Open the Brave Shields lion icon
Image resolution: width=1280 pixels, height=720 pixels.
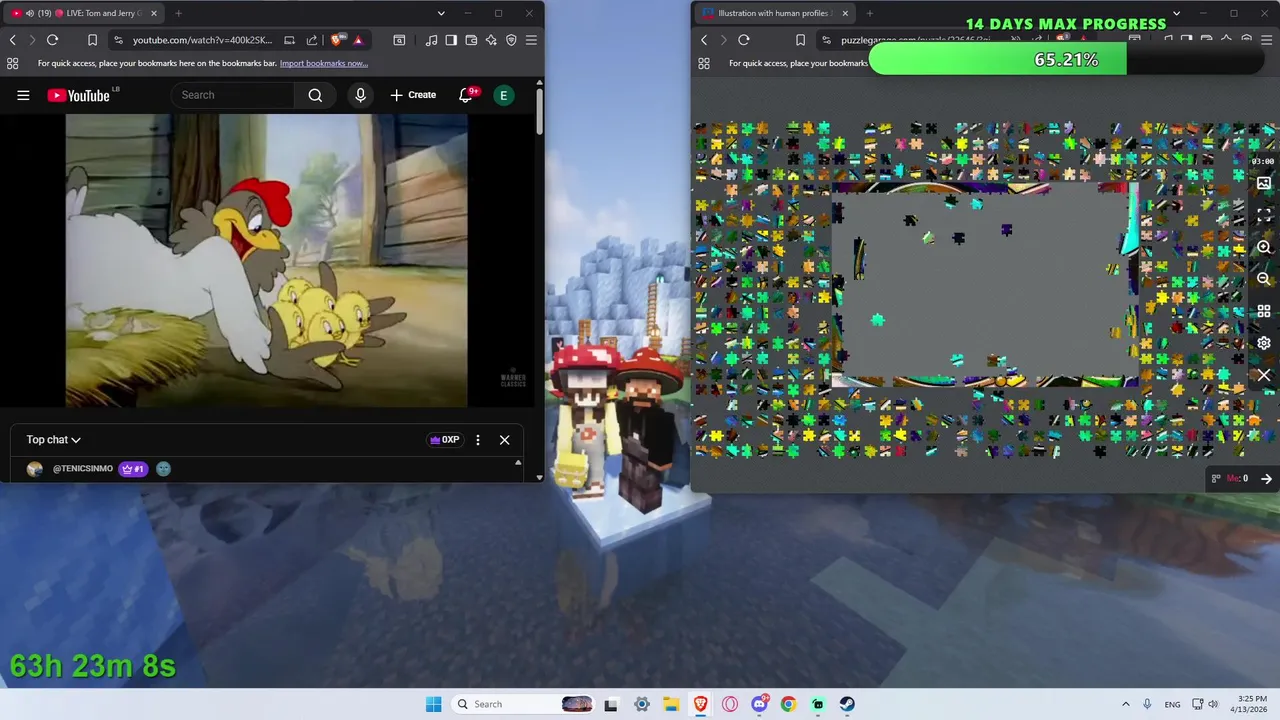338,40
